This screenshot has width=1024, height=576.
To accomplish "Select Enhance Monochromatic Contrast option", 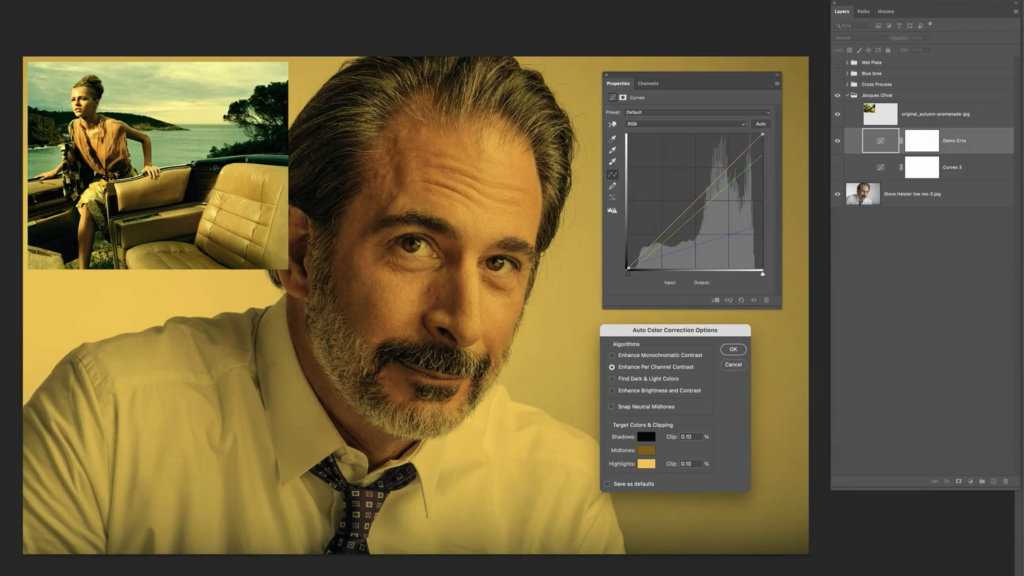I will point(612,355).
